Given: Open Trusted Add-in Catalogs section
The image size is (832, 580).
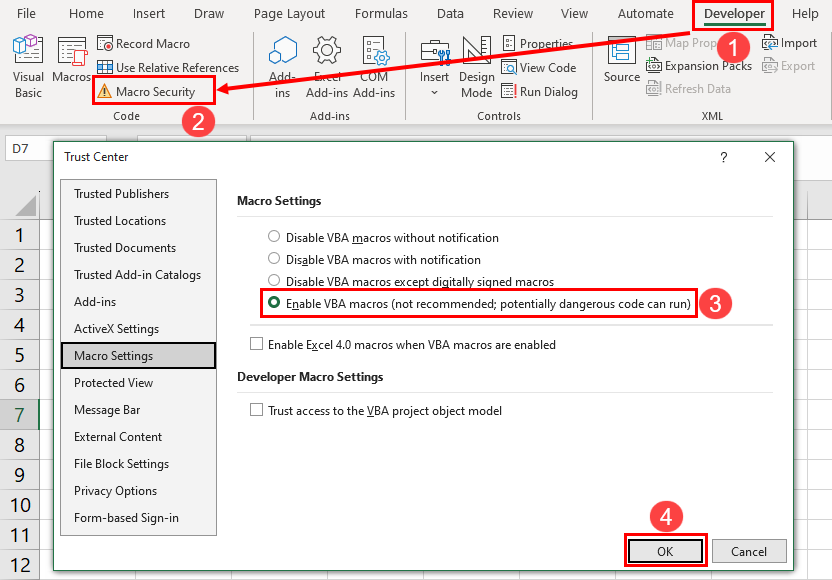Looking at the screenshot, I should 138,275.
